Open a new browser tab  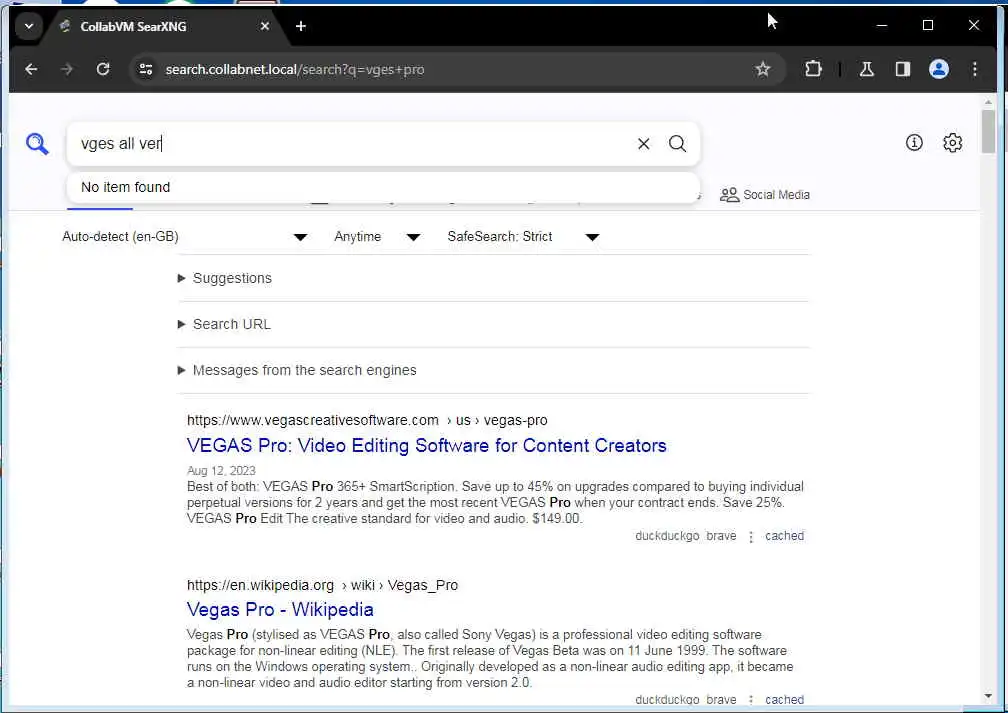tap(300, 26)
